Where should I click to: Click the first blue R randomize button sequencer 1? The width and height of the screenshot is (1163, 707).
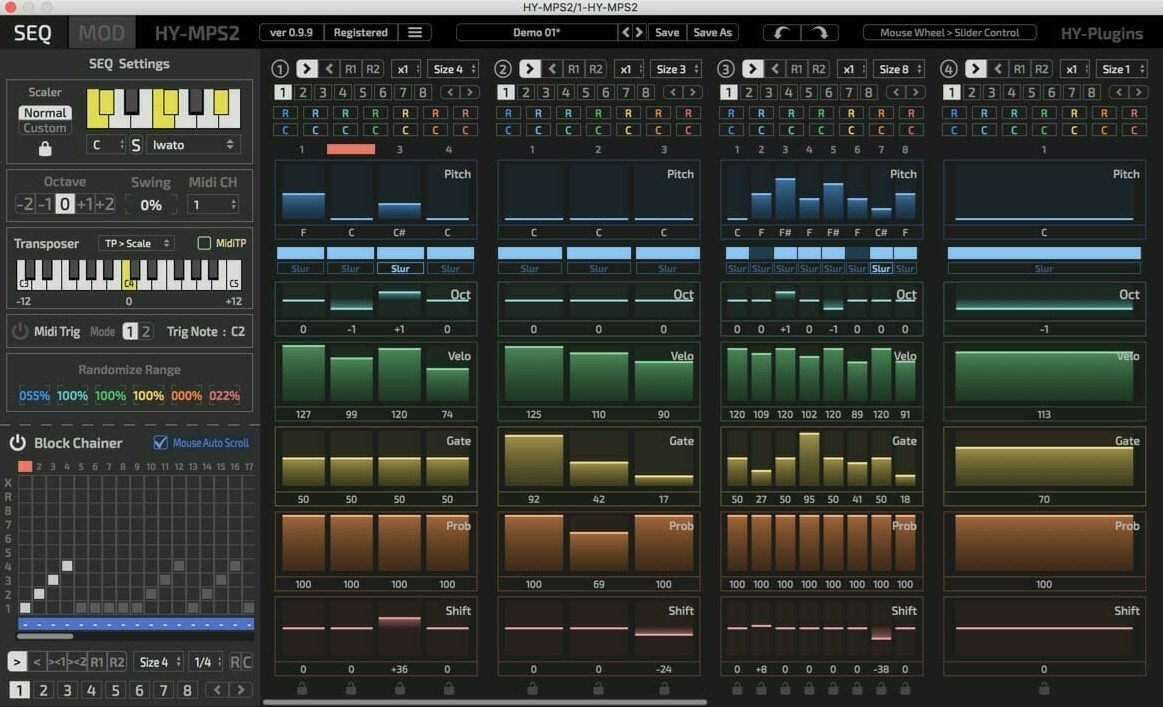286,114
